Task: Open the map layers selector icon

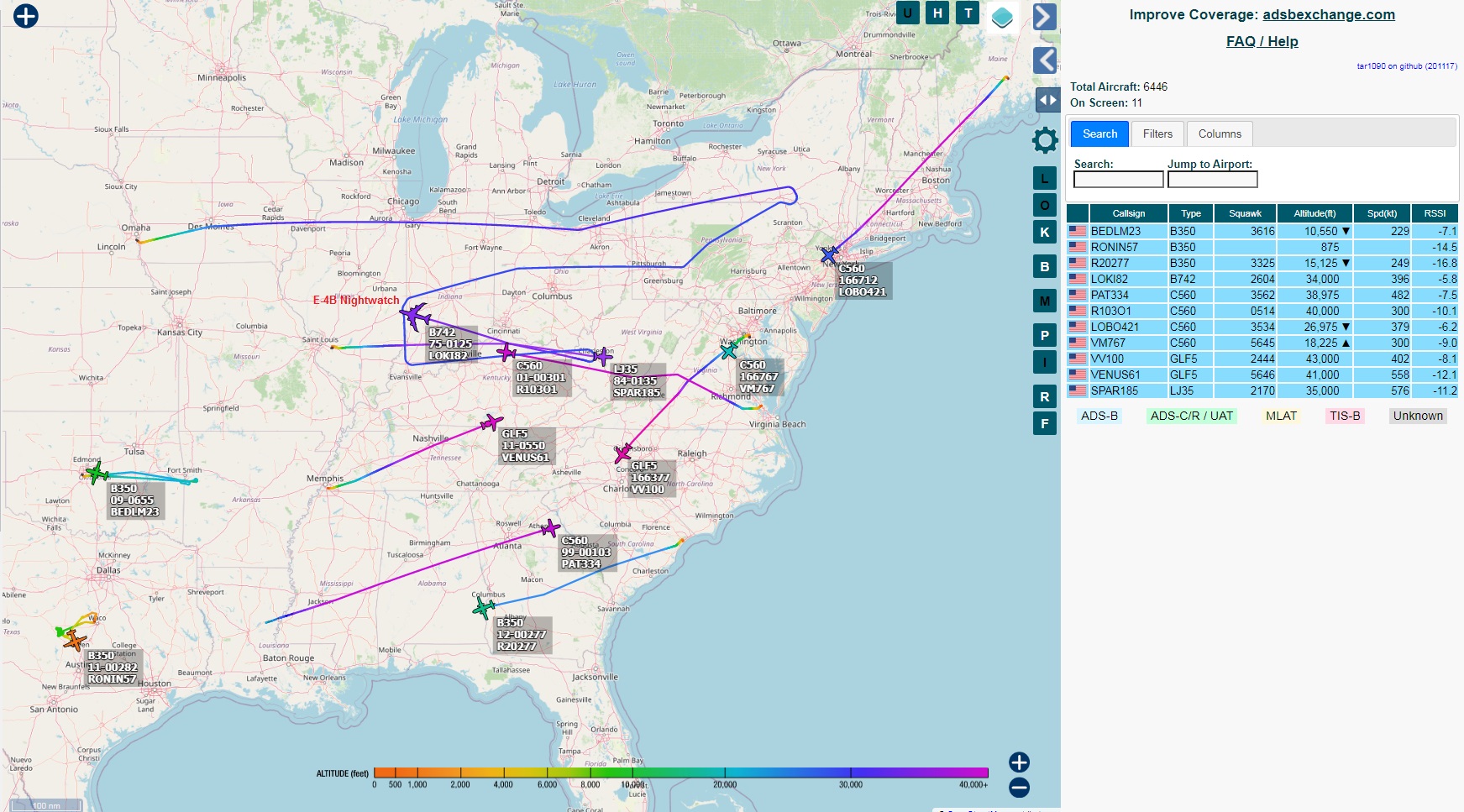Action: pyautogui.click(x=1002, y=17)
